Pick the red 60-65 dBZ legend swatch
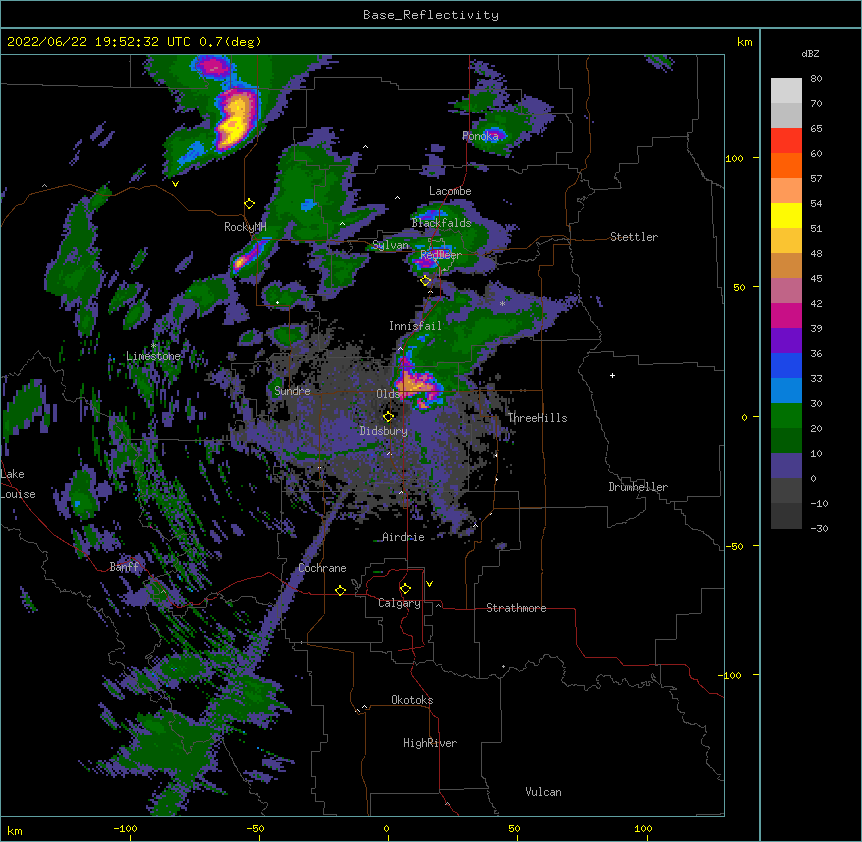Screen dimensions: 862x842 pos(786,141)
